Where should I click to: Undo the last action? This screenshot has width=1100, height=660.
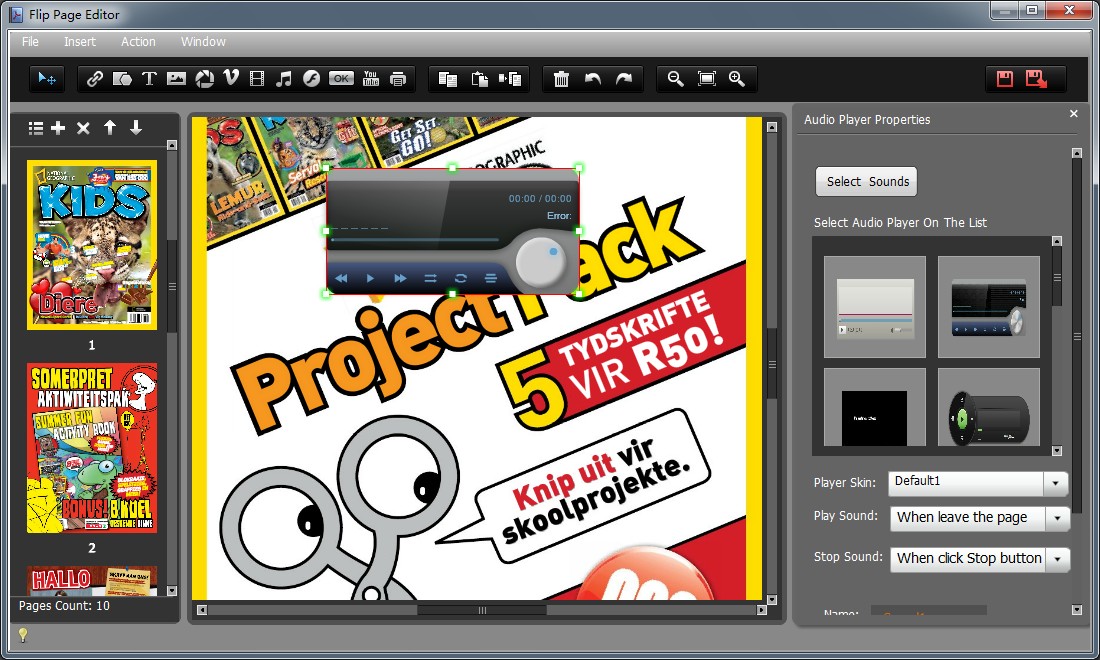point(593,79)
